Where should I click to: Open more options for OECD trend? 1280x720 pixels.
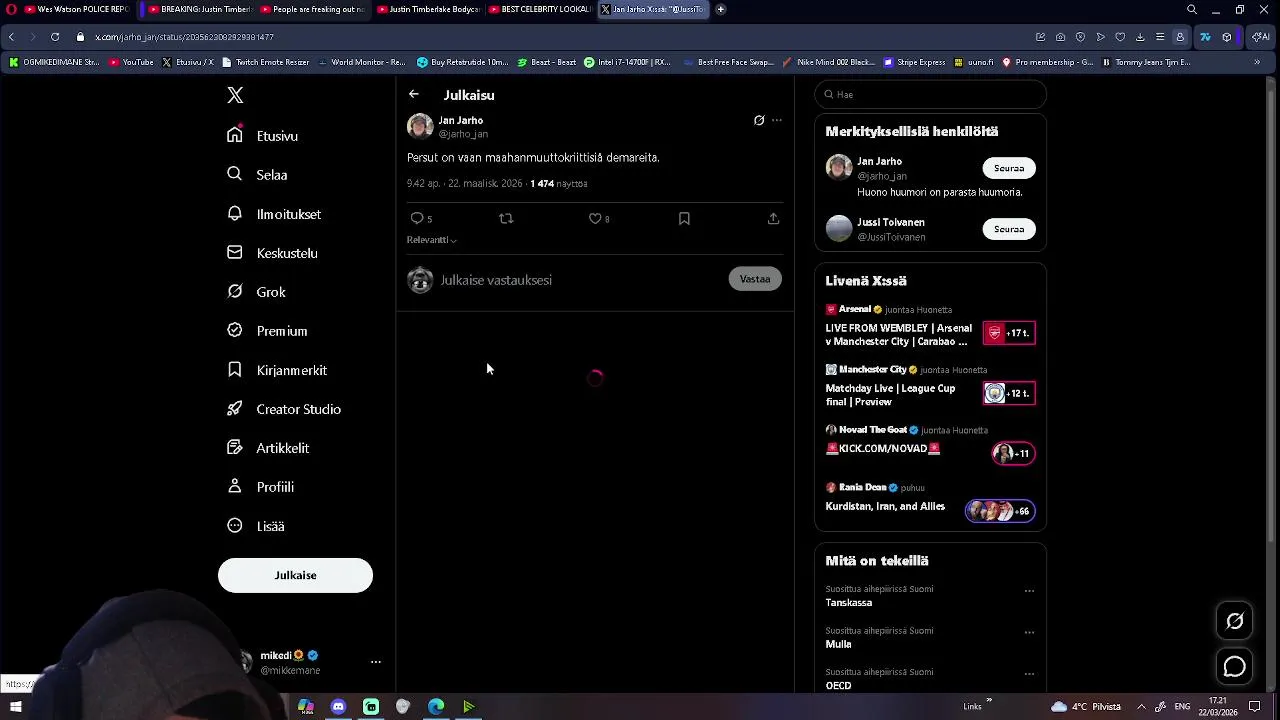(1029, 673)
